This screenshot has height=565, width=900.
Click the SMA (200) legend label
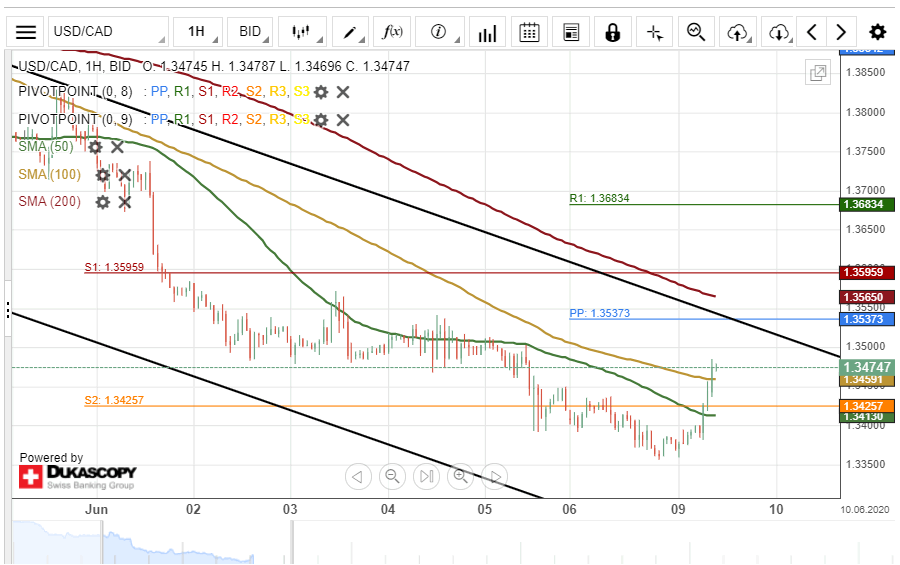coord(49,202)
